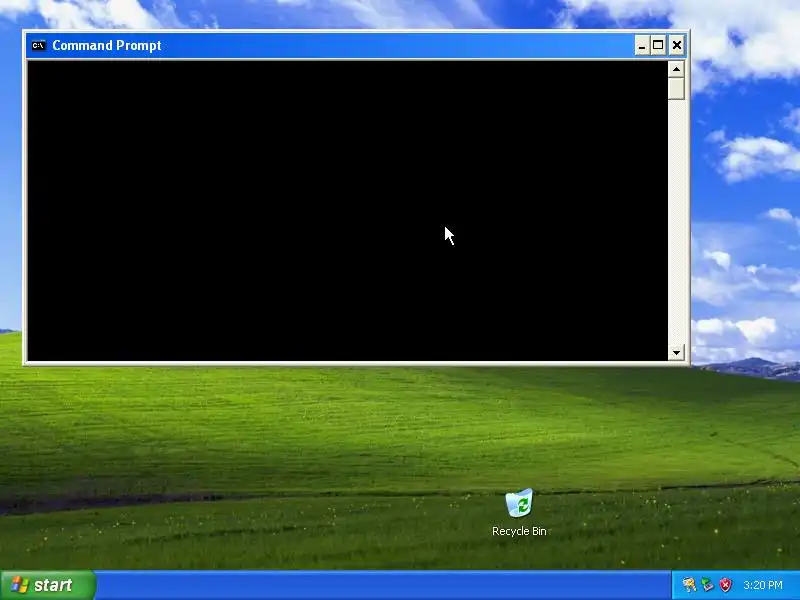Click the Command Prompt title bar icon
Viewport: 800px width, 600px height.
38,45
